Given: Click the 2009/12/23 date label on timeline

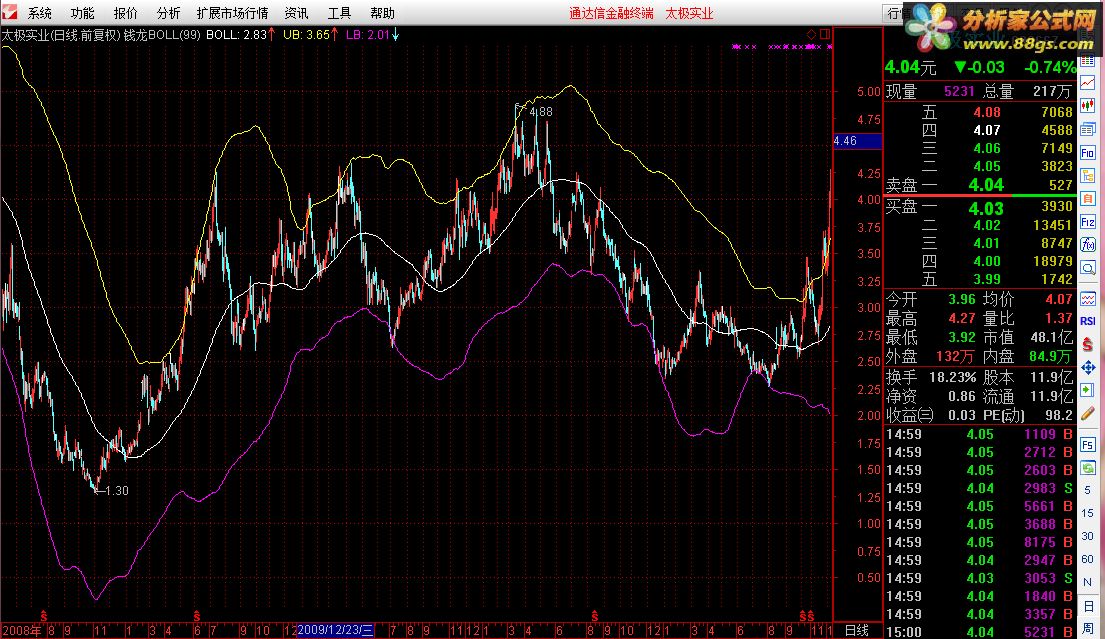Looking at the screenshot, I should [x=335, y=630].
